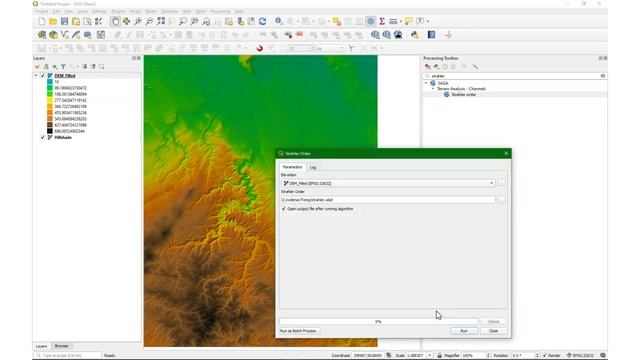Click the New Shapefile Layer icon

(64, 35)
